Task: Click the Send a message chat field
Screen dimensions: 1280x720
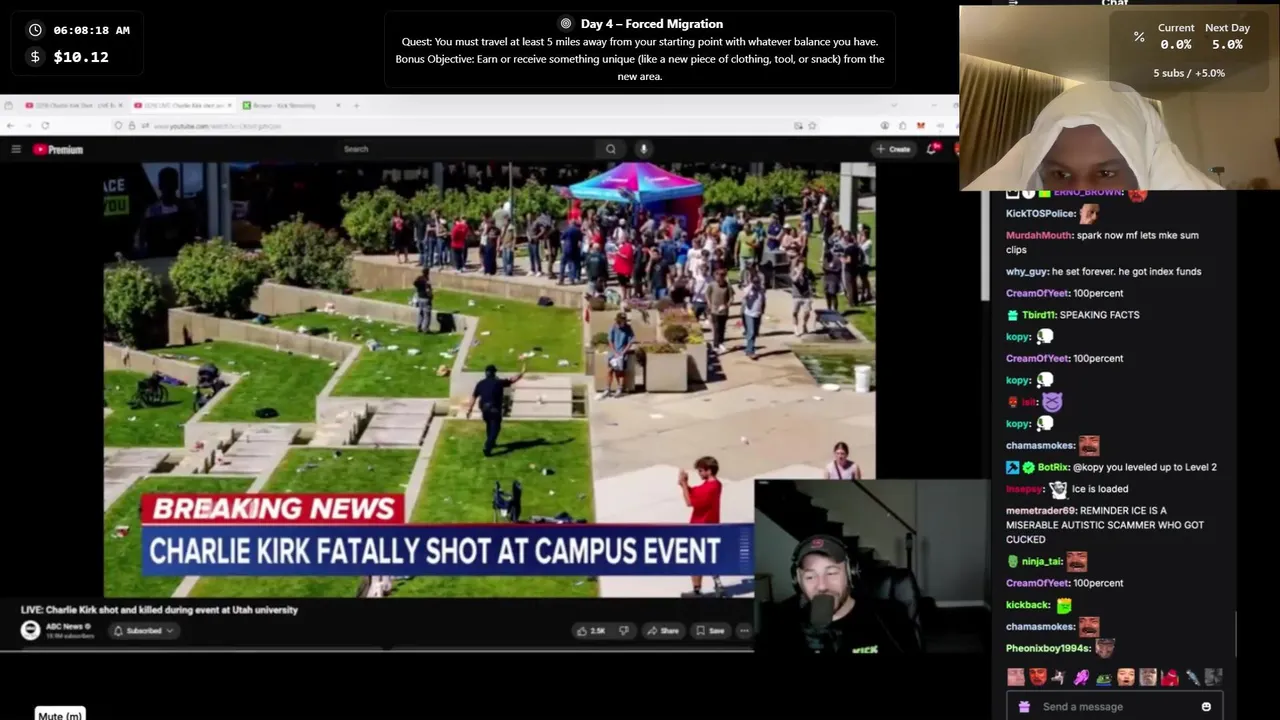Action: tap(1112, 707)
